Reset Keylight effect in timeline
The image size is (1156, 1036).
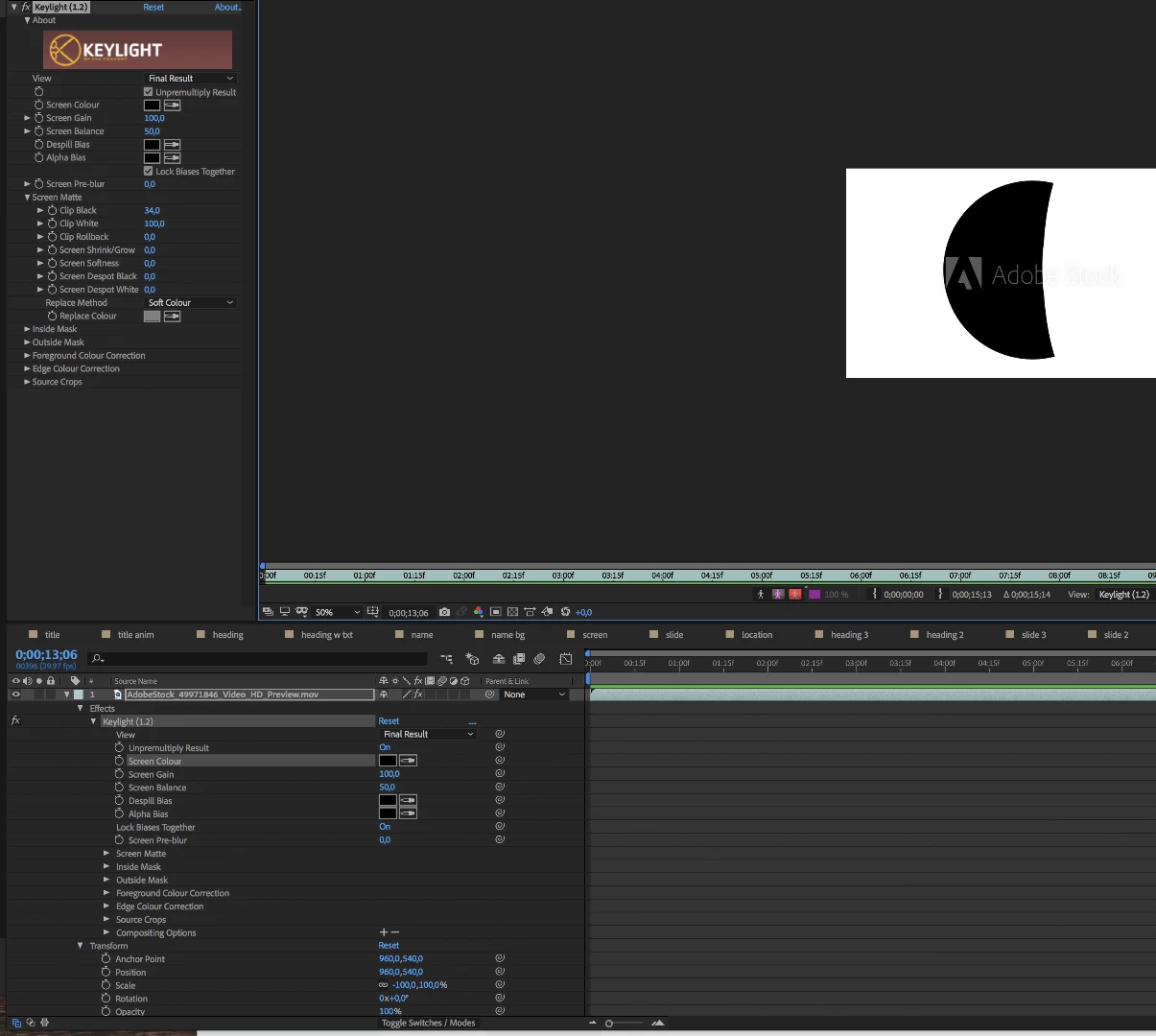point(389,721)
